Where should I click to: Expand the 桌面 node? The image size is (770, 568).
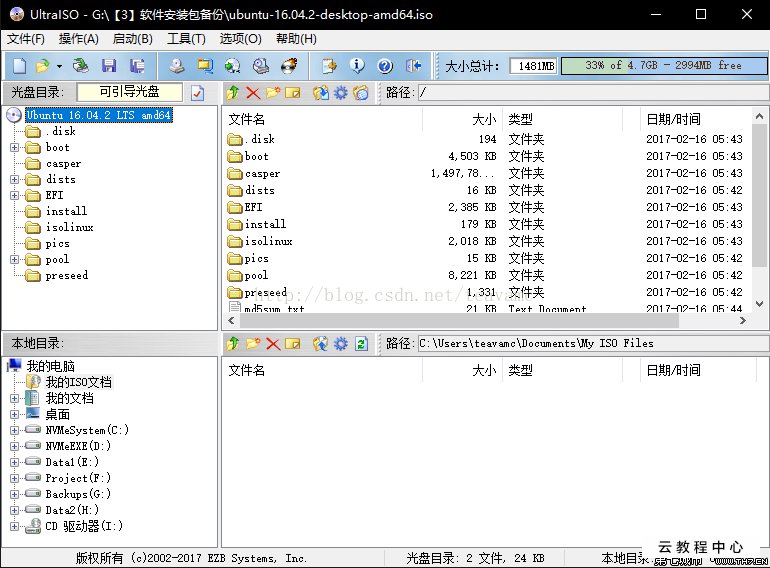pos(14,414)
